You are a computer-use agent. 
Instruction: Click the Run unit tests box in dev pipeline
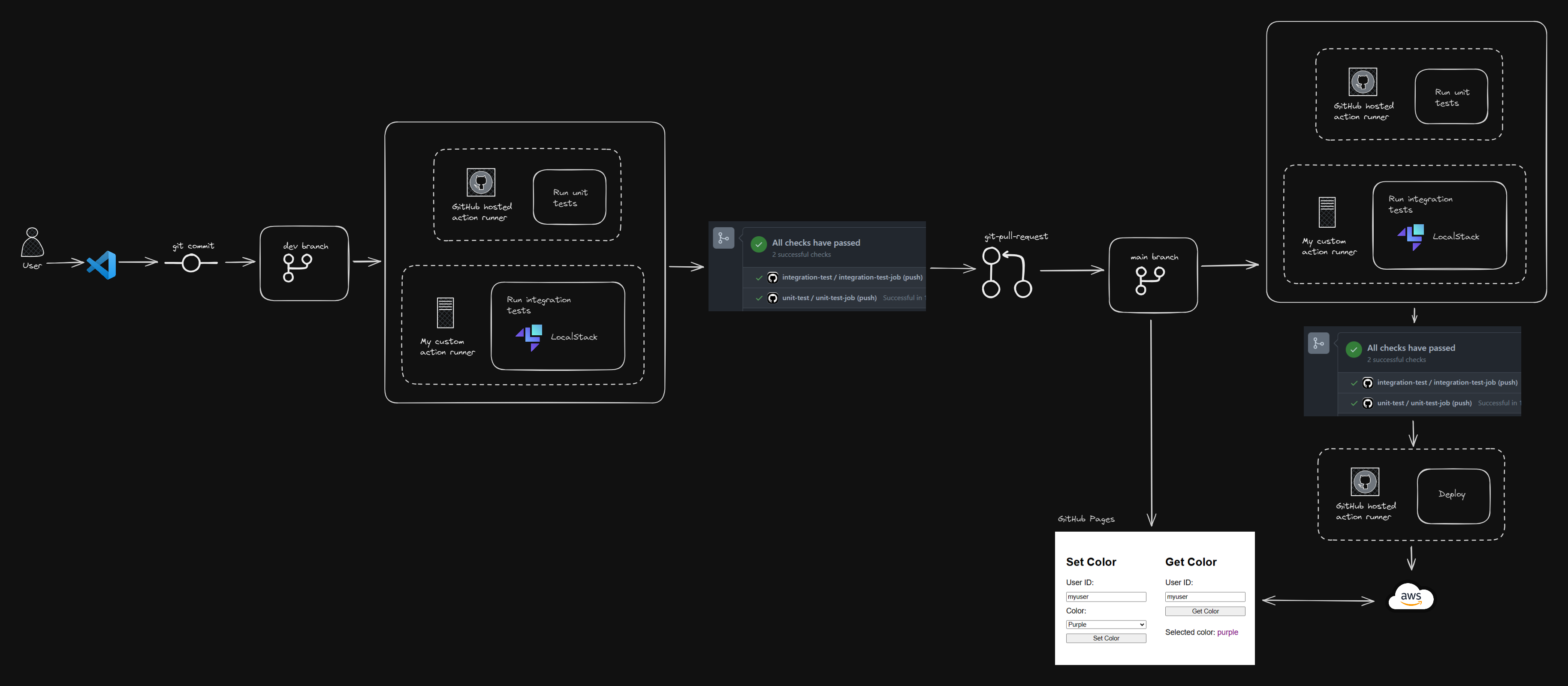point(569,197)
